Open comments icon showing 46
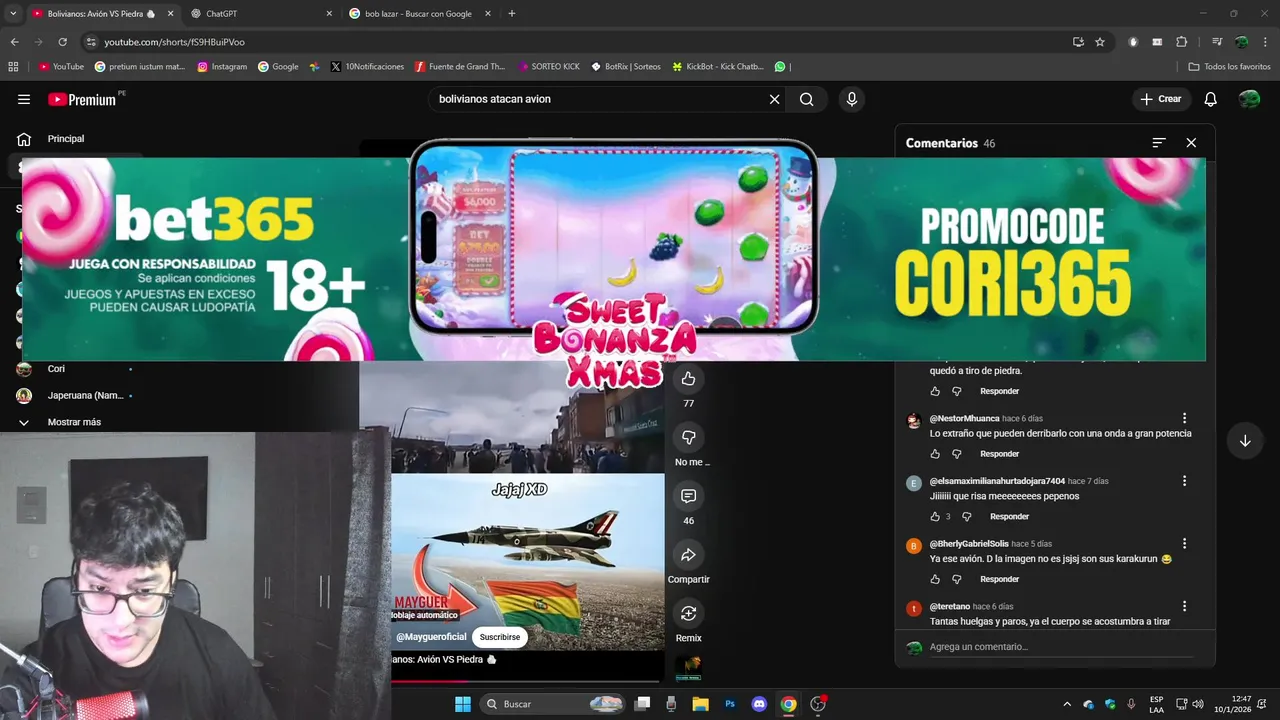The width and height of the screenshot is (1280, 720). 688,496
